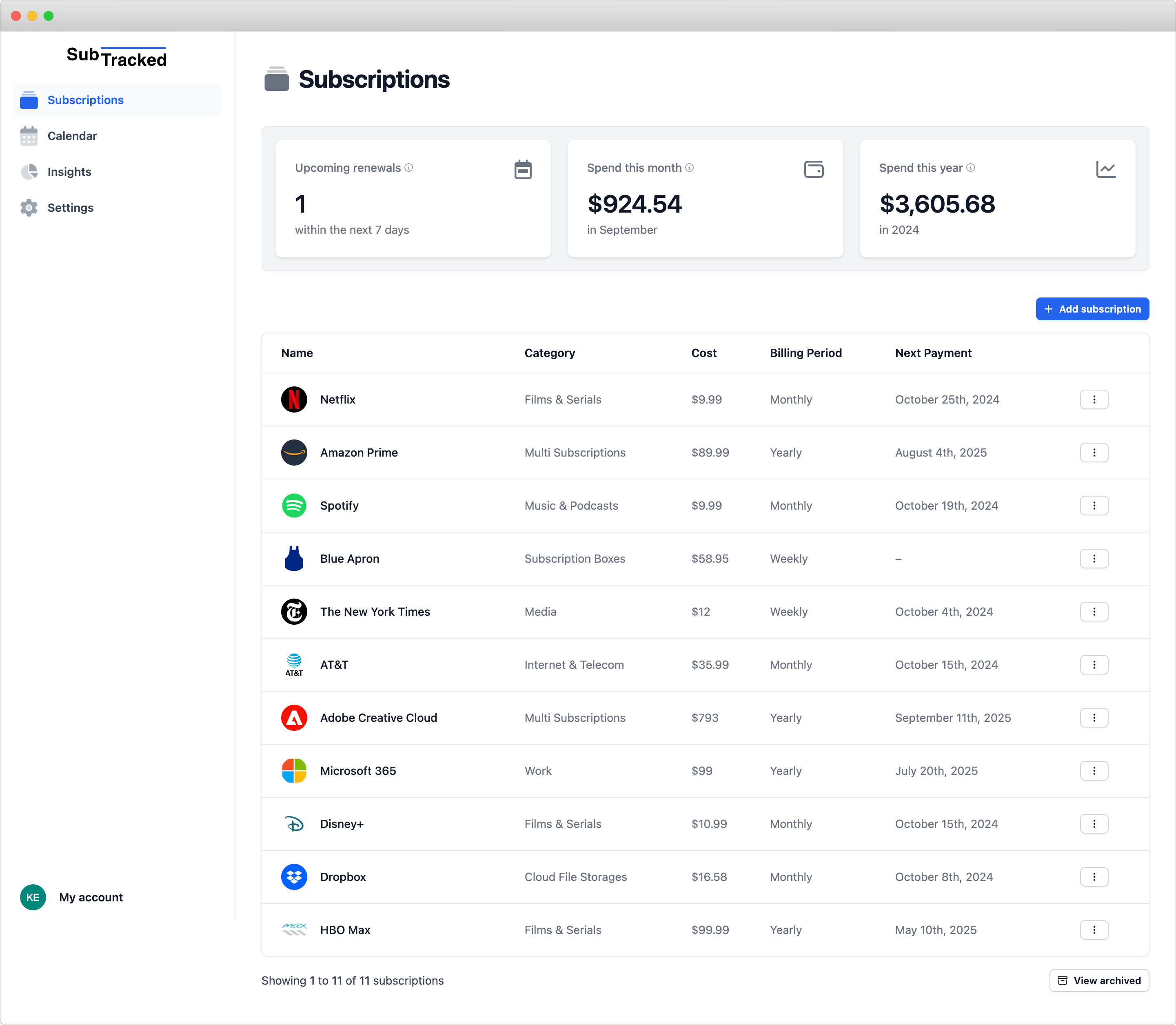Go to Calendar in the sidebar

tap(72, 136)
